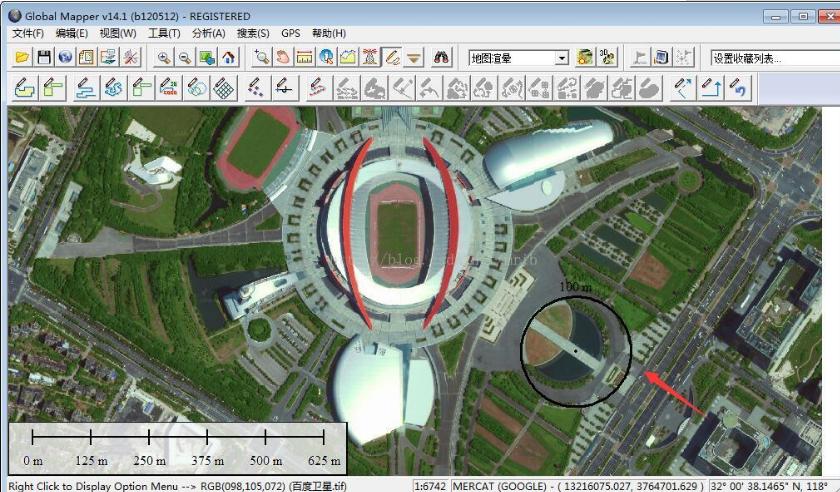Toggle the digitizer pencil tool
The width and height of the screenshot is (840, 492).
(x=392, y=57)
